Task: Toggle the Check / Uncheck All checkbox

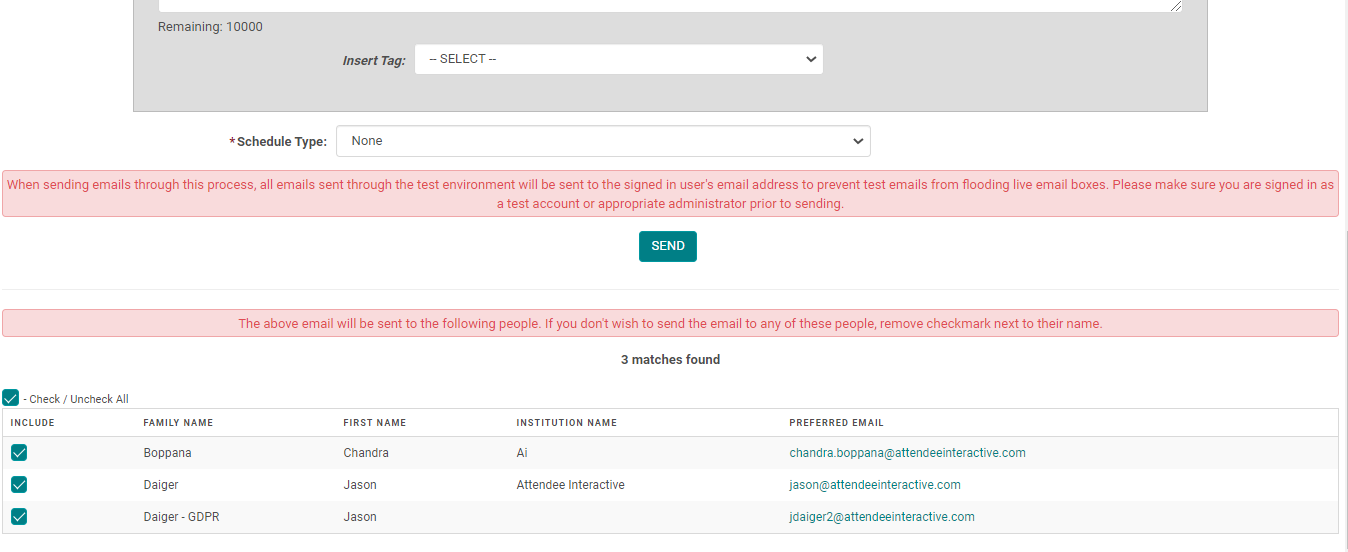Action: tap(11, 398)
